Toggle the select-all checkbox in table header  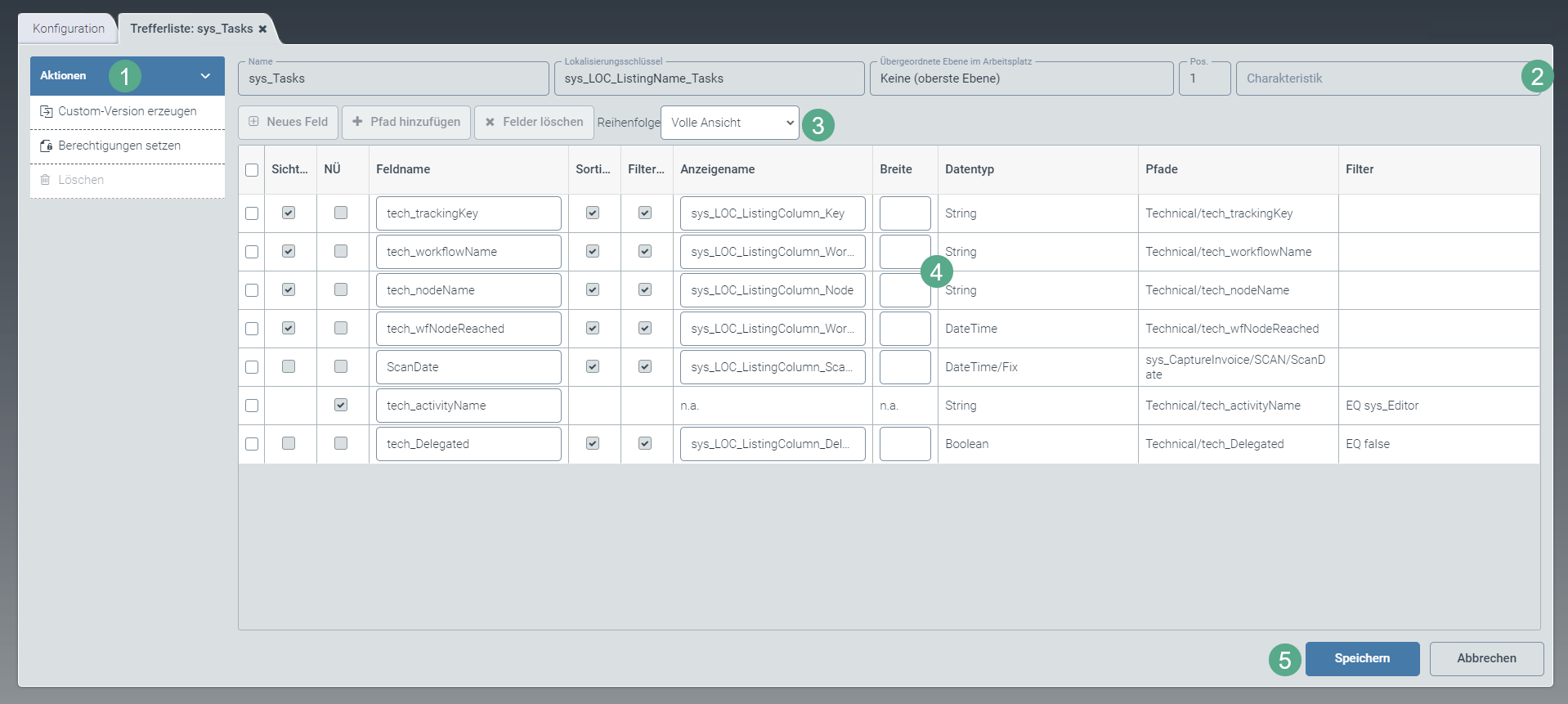pyautogui.click(x=252, y=170)
